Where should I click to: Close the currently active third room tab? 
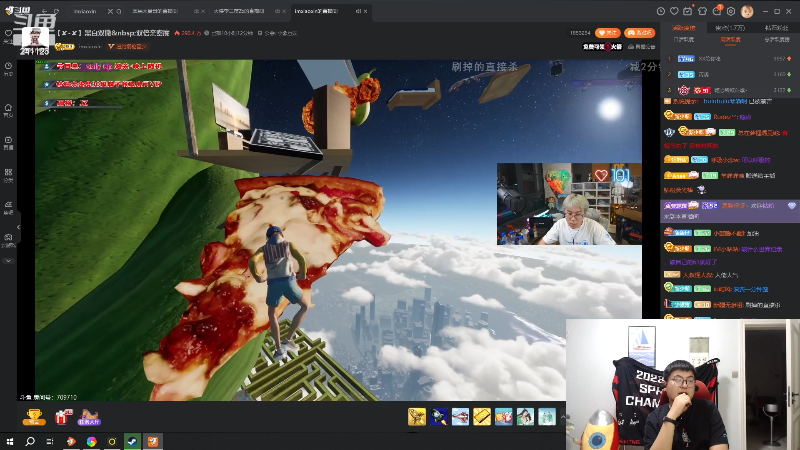pos(365,11)
